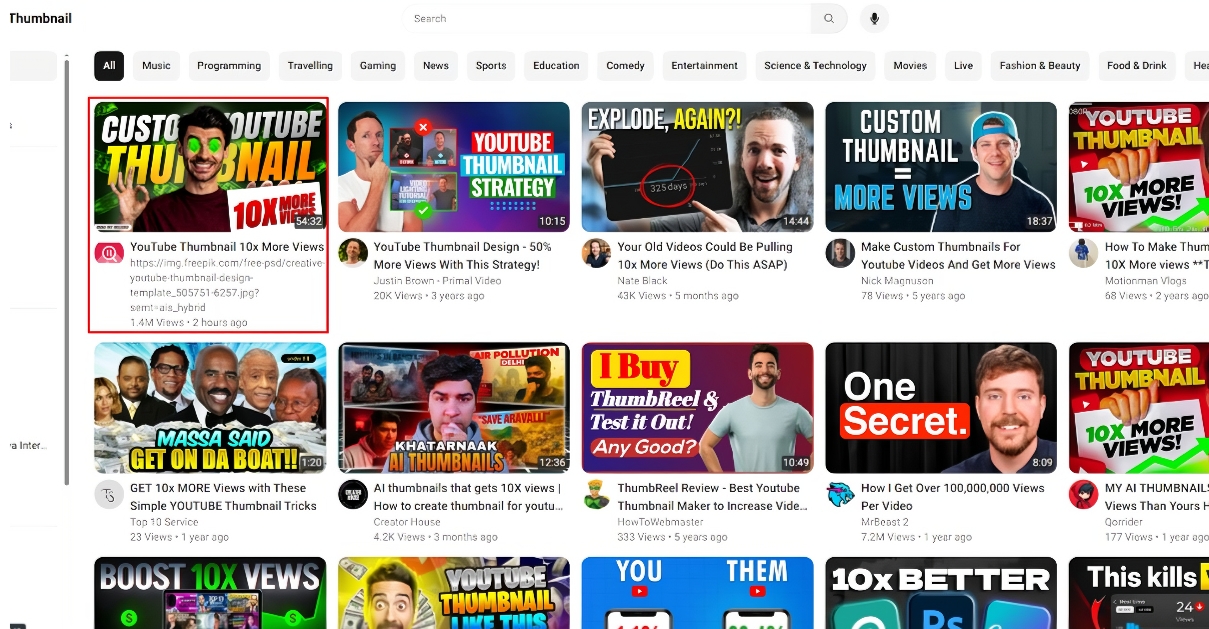The height and width of the screenshot is (629, 1209).
Task: Click the sidebar vertical scrollbar
Action: [67, 270]
